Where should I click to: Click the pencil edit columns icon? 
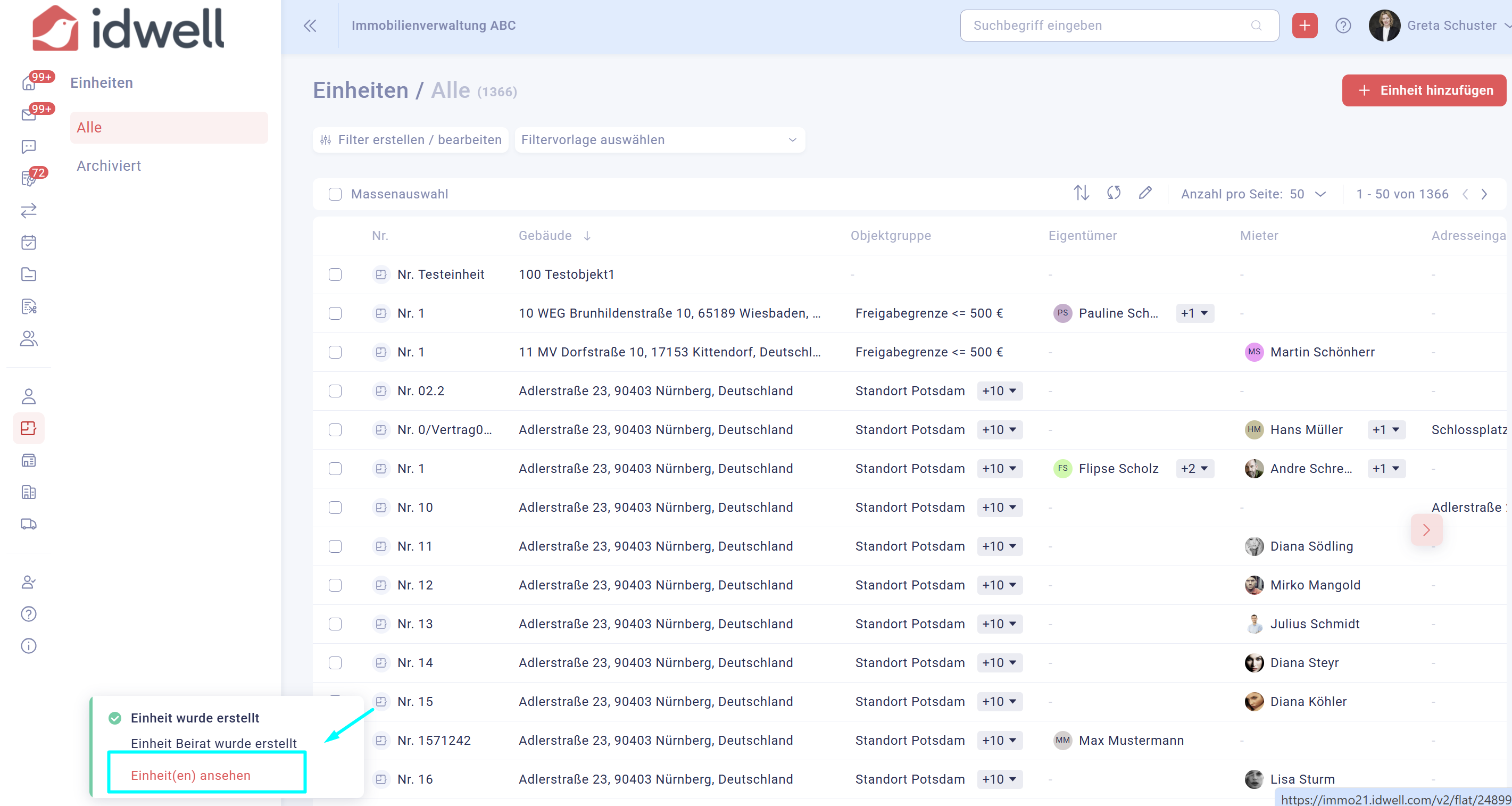point(1145,193)
